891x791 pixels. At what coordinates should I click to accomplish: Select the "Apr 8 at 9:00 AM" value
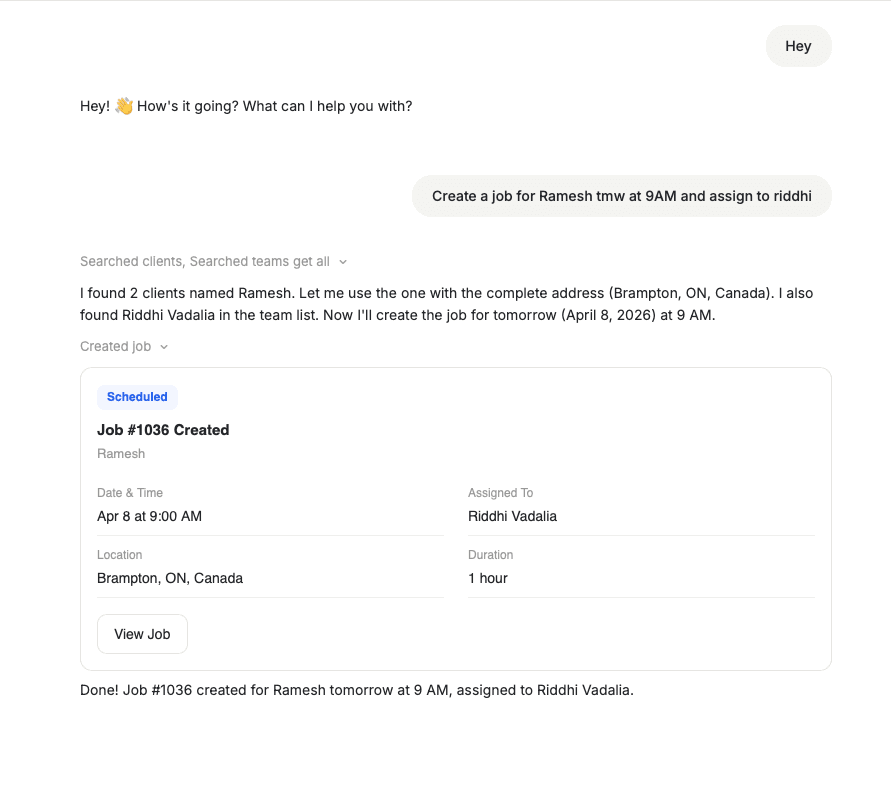pos(149,516)
